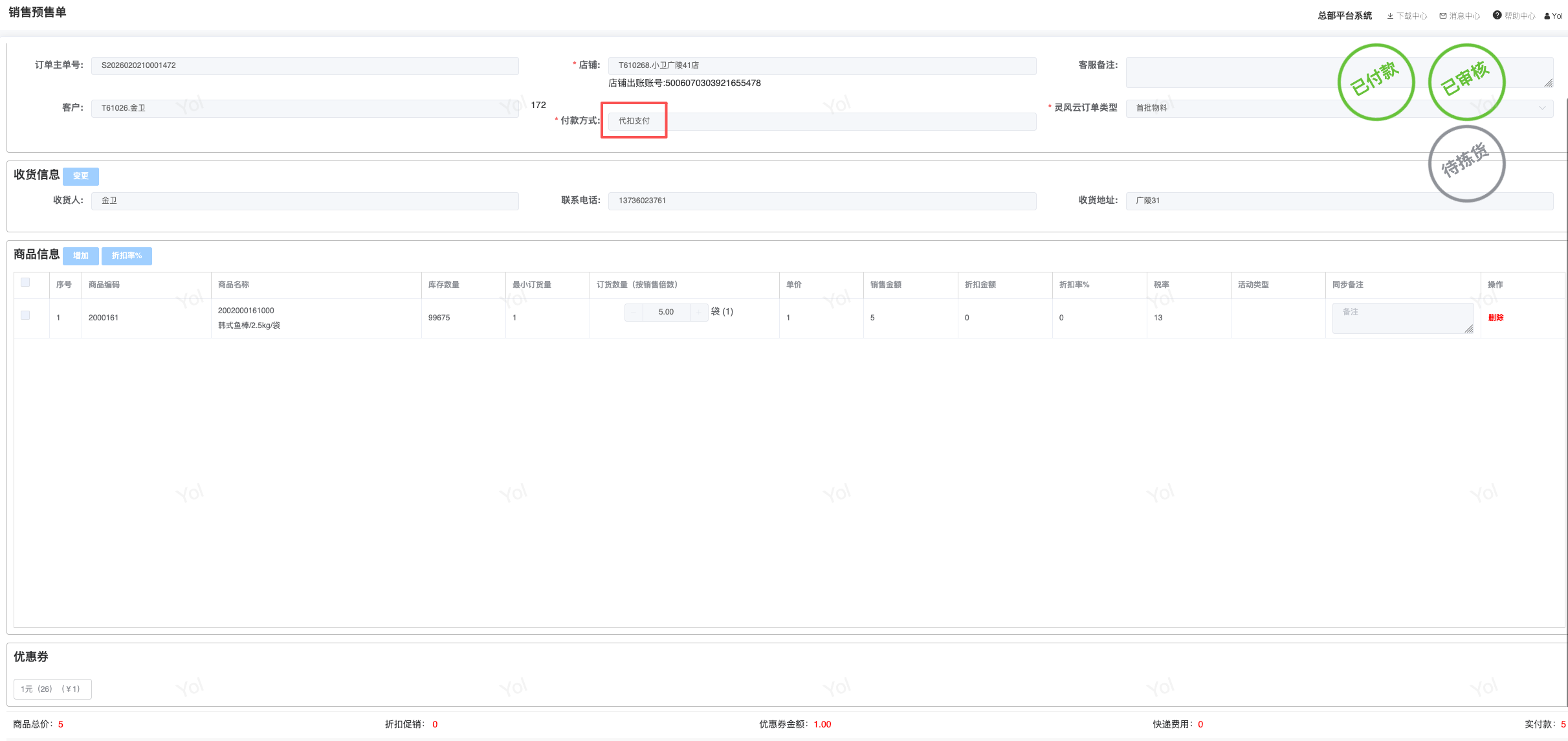The image size is (1568, 741).
Task: Click the 待拣货 grey status stamp
Action: click(1466, 163)
